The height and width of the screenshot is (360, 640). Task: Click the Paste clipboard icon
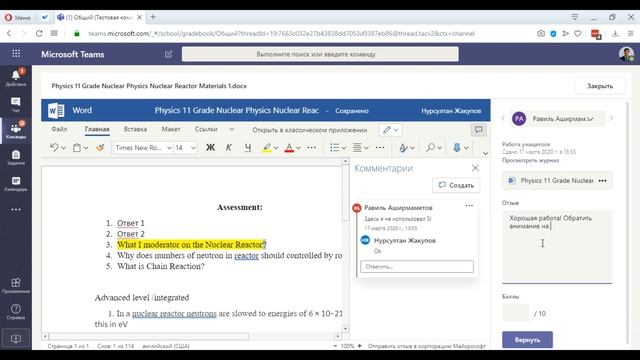click(77, 147)
